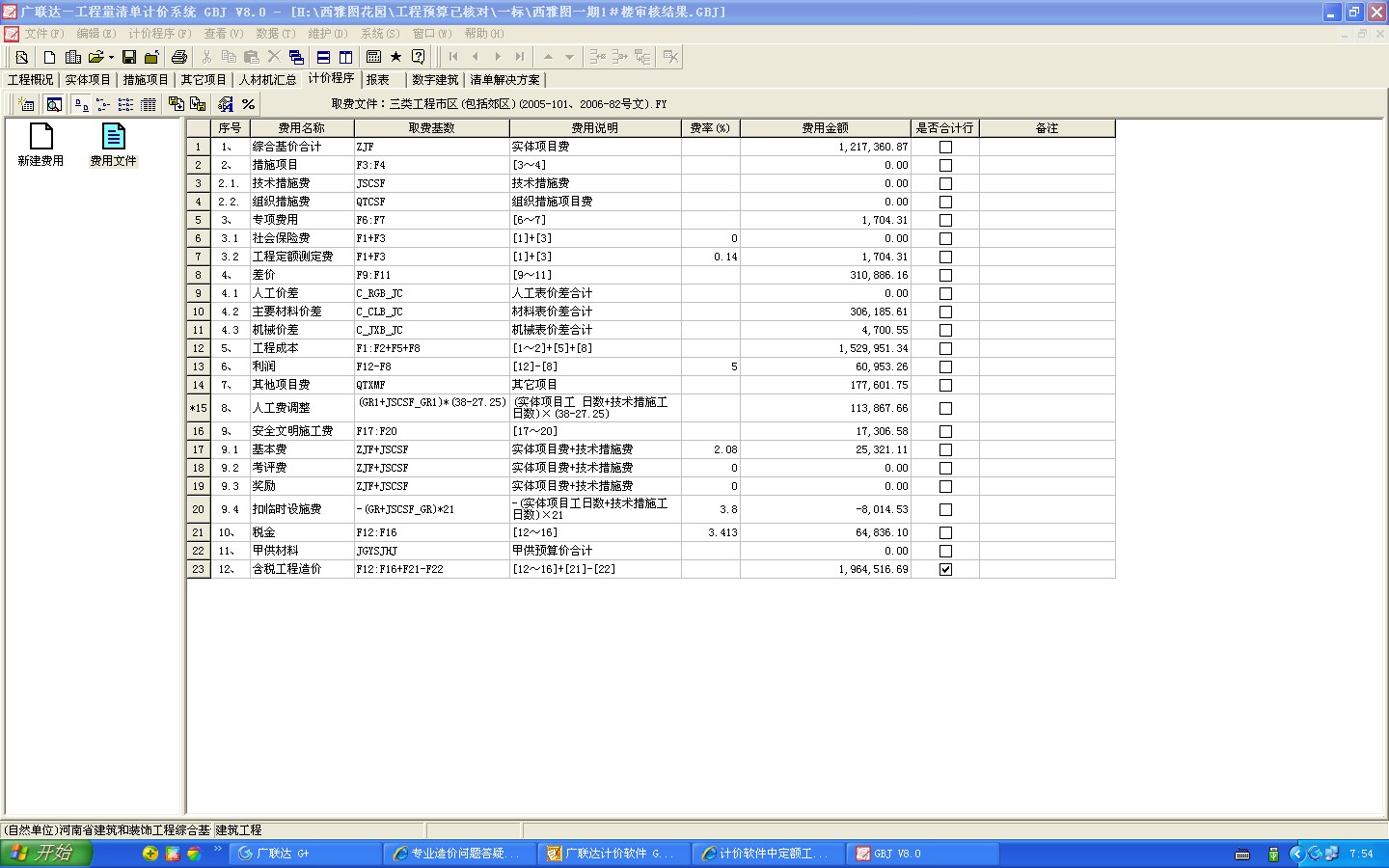Select the list view button

[x=125, y=104]
